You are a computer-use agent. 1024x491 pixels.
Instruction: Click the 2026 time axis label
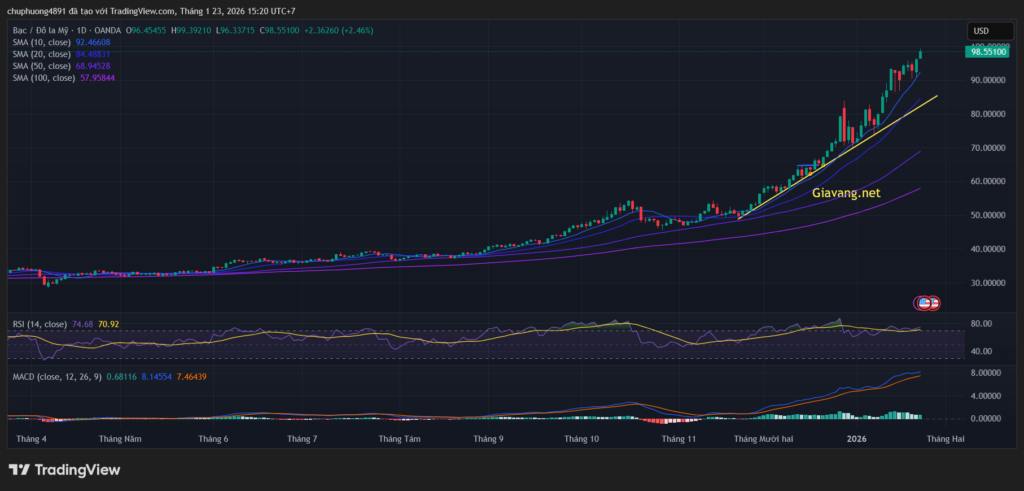click(857, 438)
